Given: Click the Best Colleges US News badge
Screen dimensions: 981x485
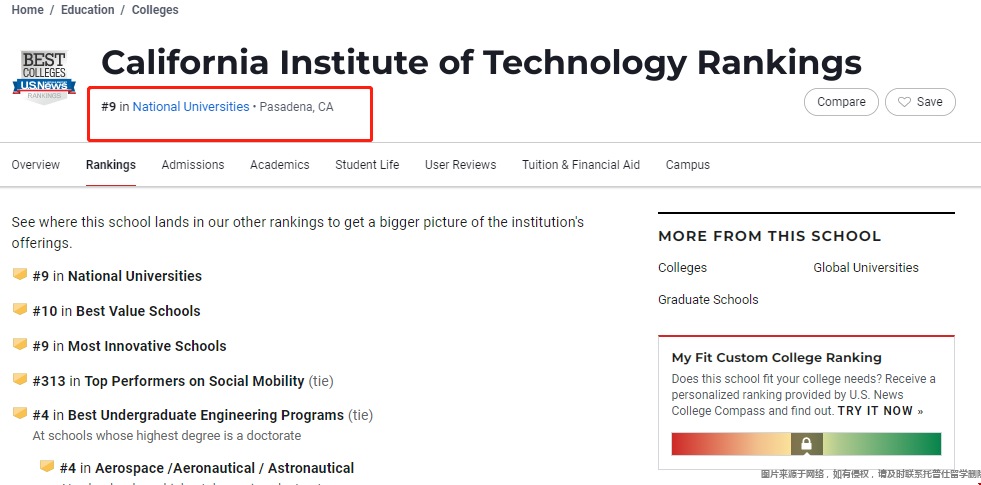Looking at the screenshot, I should pos(43,77).
